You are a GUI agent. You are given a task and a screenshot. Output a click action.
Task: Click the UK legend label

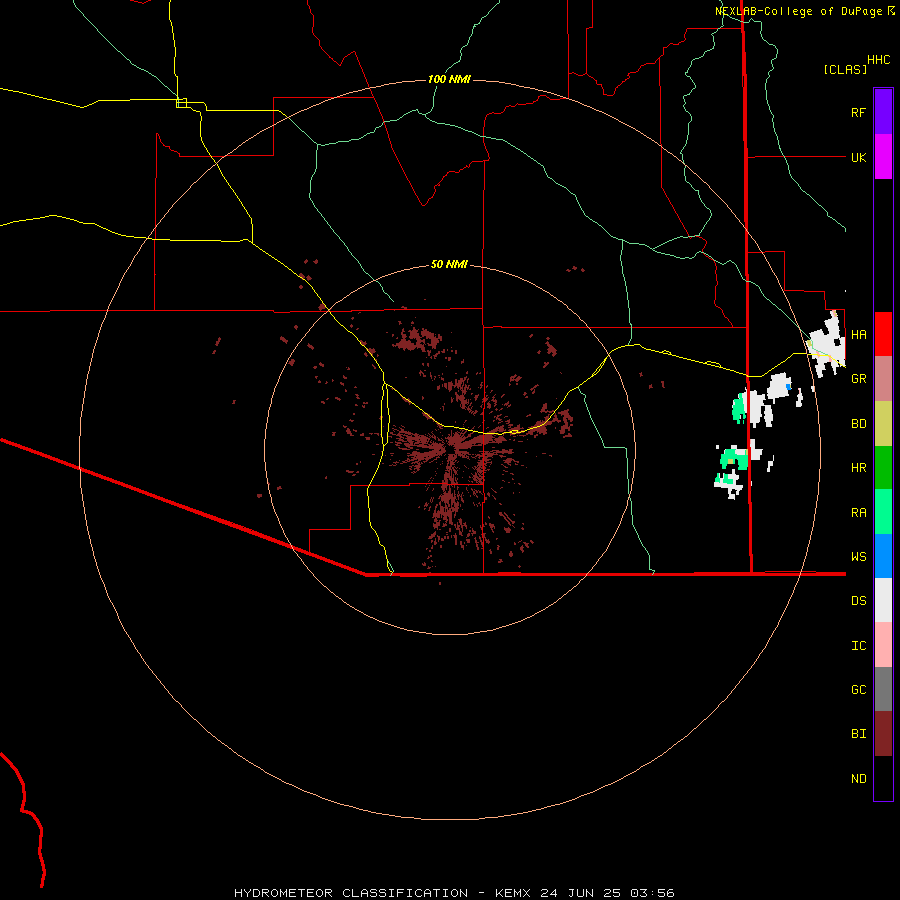click(859, 157)
